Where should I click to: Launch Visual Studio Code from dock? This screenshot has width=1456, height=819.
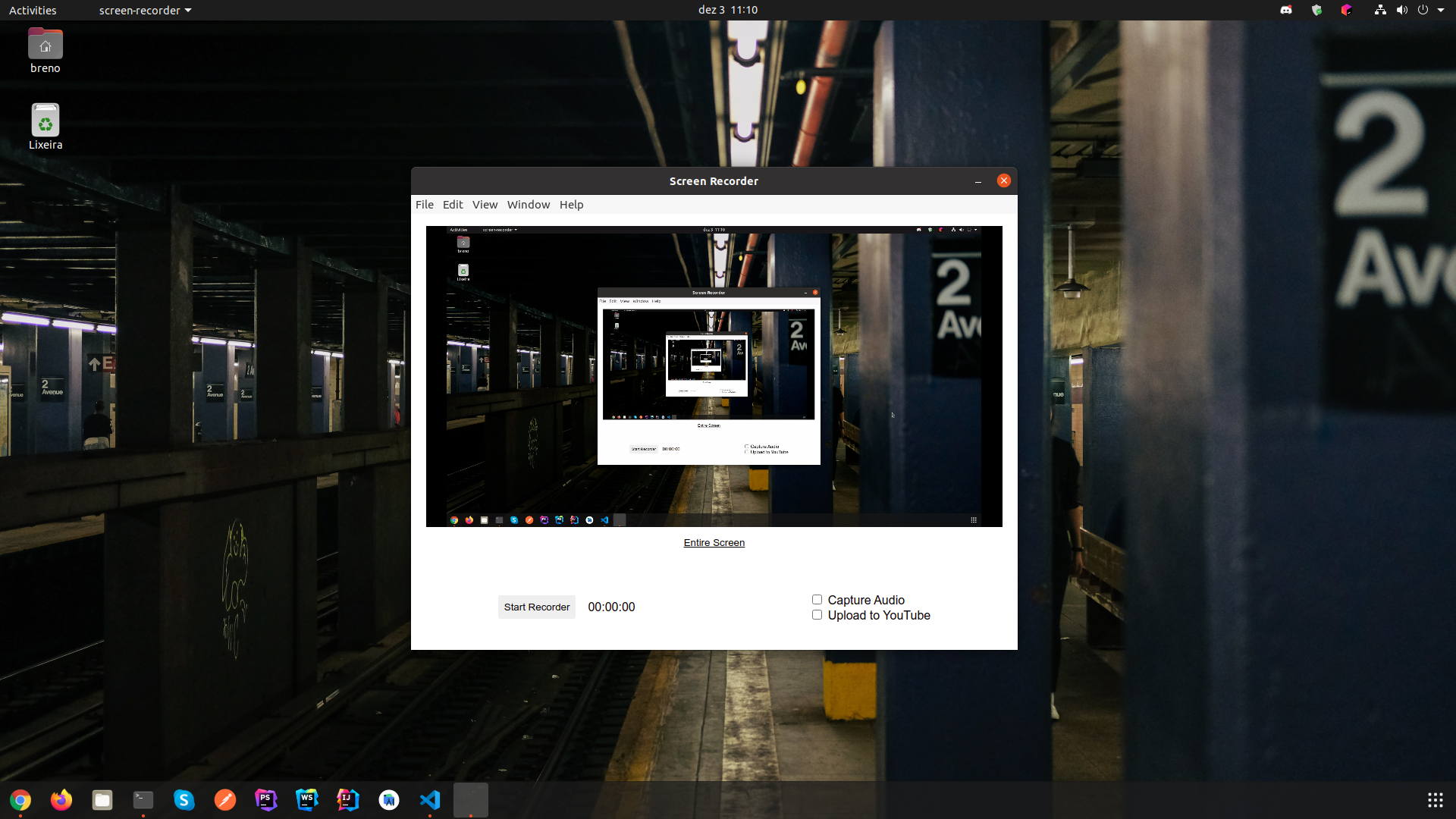click(x=430, y=800)
